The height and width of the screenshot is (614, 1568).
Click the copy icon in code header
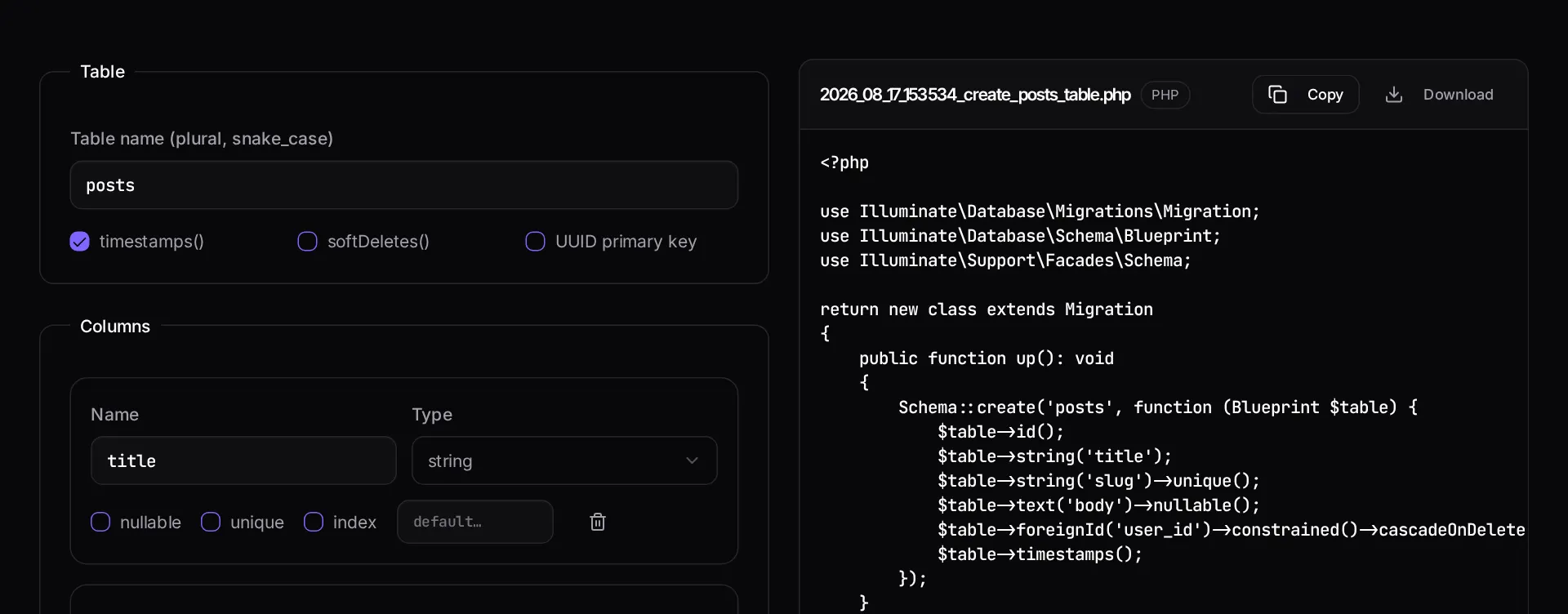pyautogui.click(x=1277, y=95)
